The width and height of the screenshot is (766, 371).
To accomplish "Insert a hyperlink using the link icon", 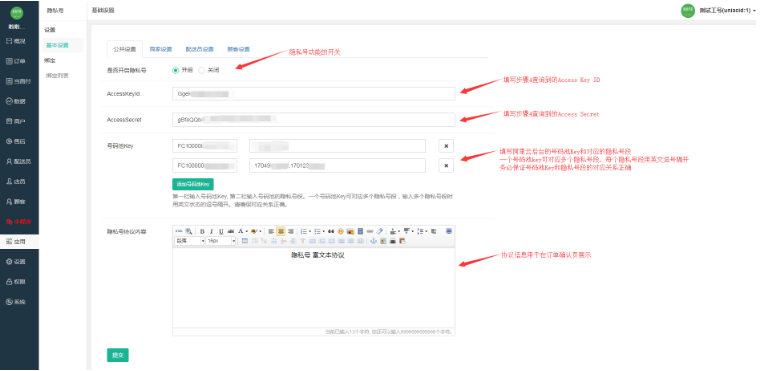I will point(370,232).
